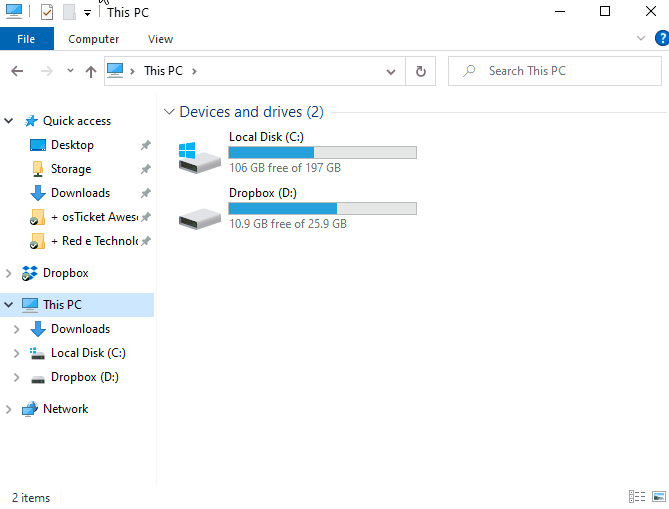Collapse the Quick access tree node
This screenshot has width=669, height=509.
click(x=9, y=121)
